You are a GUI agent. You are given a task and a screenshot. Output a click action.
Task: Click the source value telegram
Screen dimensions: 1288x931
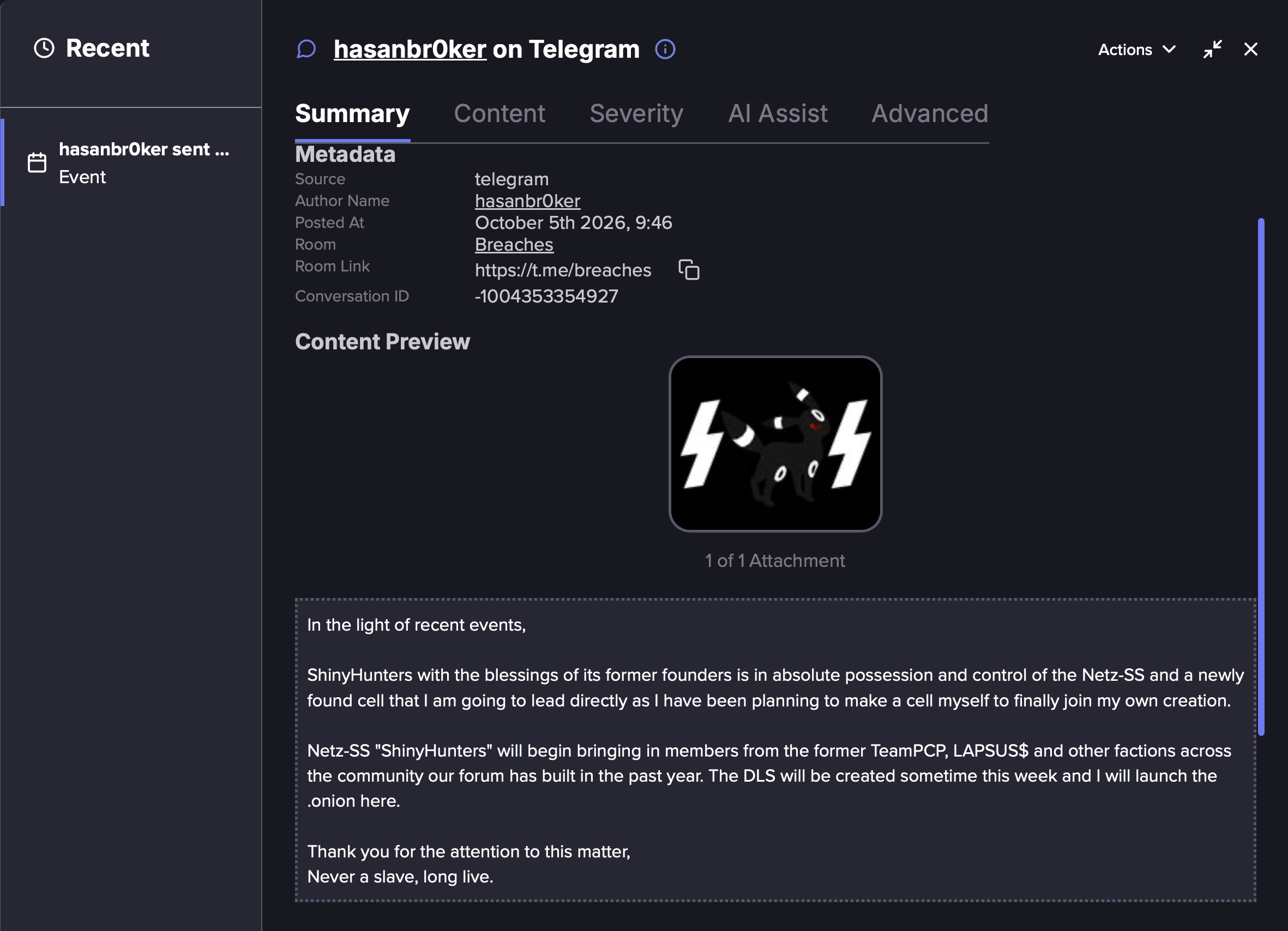point(511,179)
